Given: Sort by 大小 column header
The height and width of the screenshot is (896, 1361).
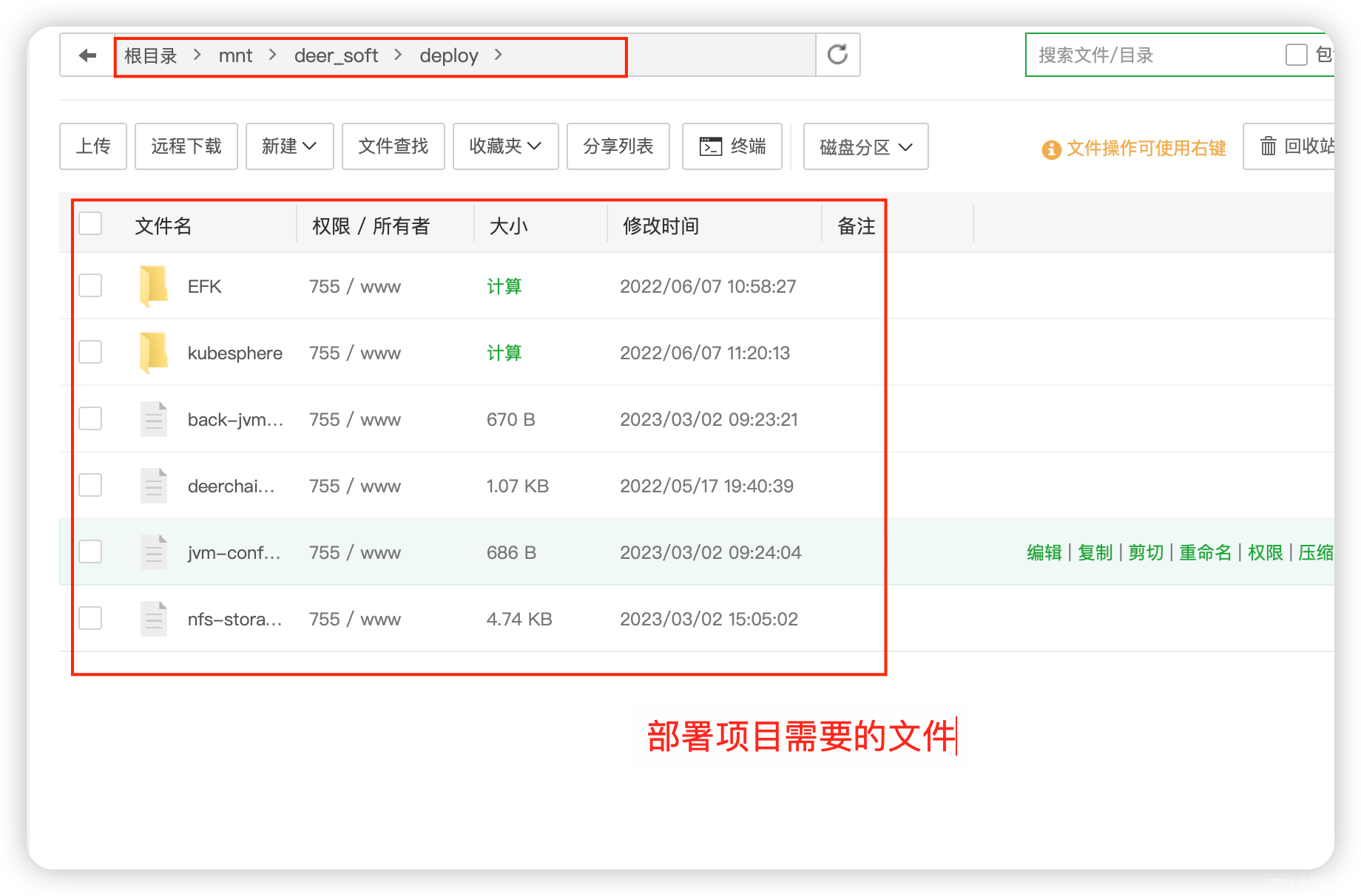Looking at the screenshot, I should [509, 225].
